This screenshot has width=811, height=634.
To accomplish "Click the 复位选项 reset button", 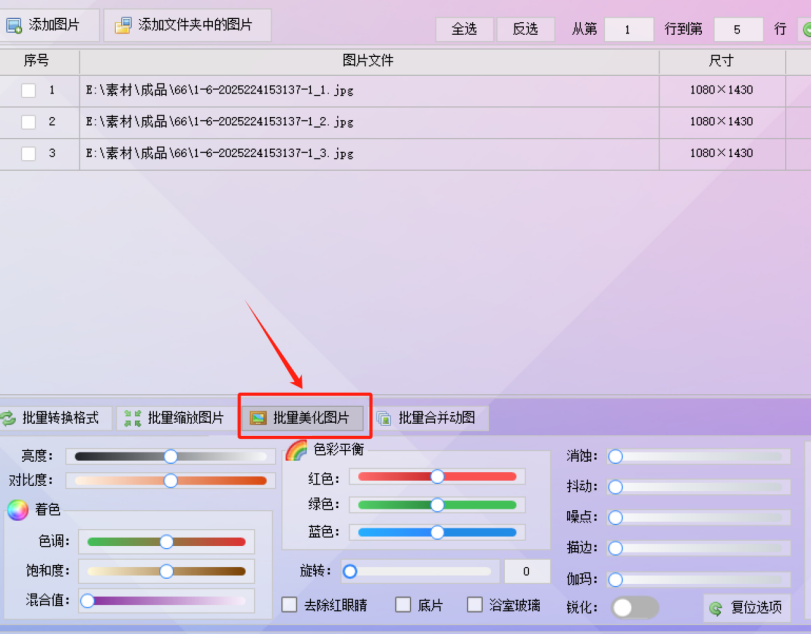I will coord(747,608).
